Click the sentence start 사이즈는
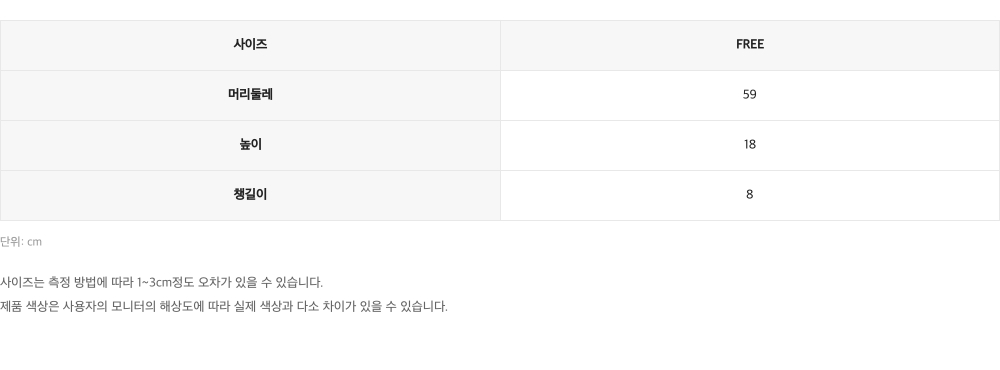Image resolution: width=1000 pixels, height=370 pixels. click(x=22, y=283)
